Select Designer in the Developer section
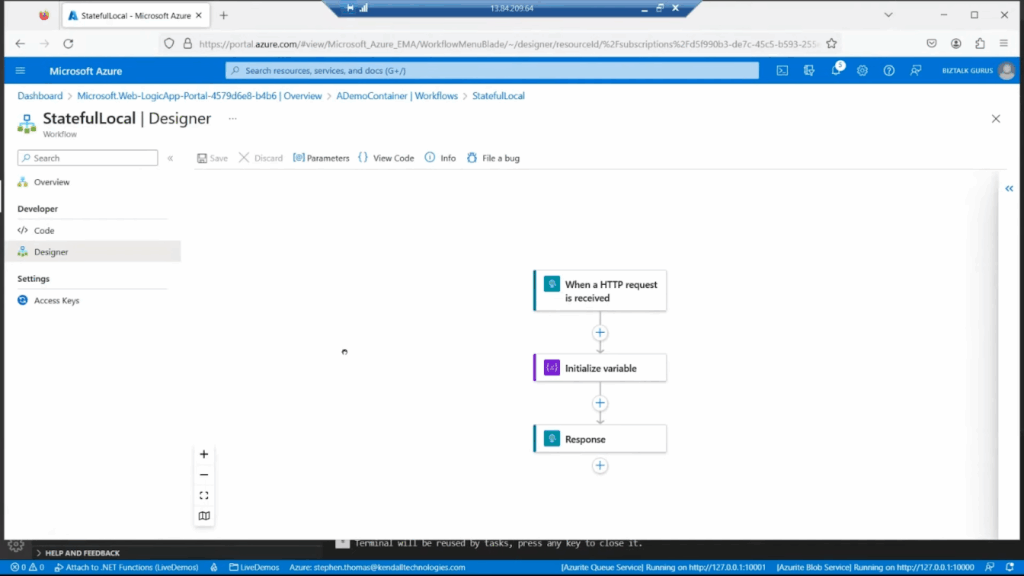1024x576 pixels. [x=51, y=251]
